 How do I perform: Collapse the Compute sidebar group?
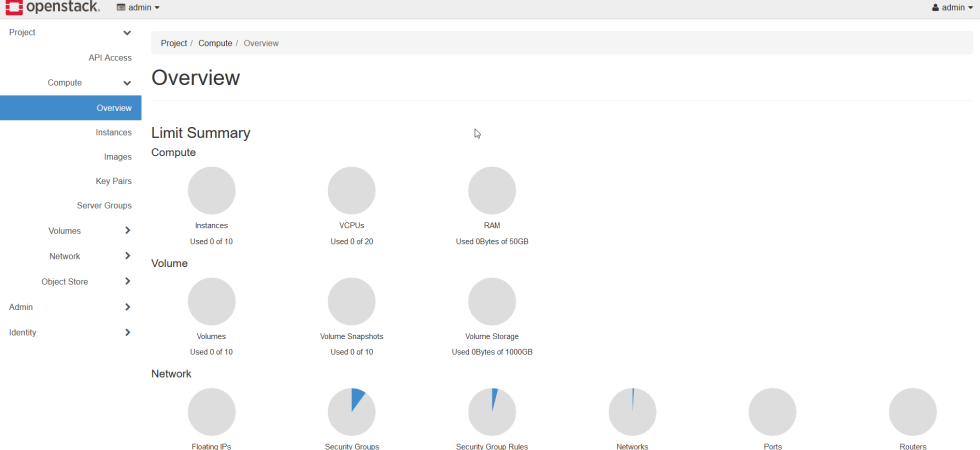[x=127, y=83]
